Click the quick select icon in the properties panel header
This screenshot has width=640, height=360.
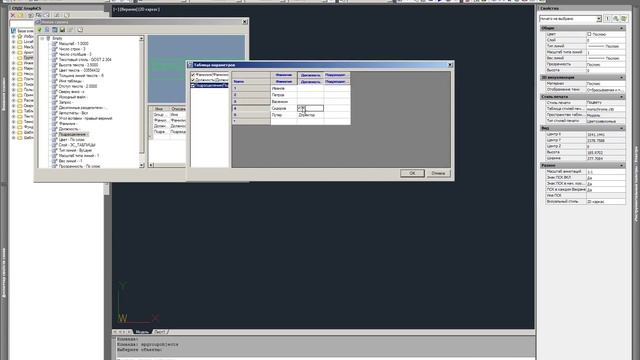coord(624,19)
